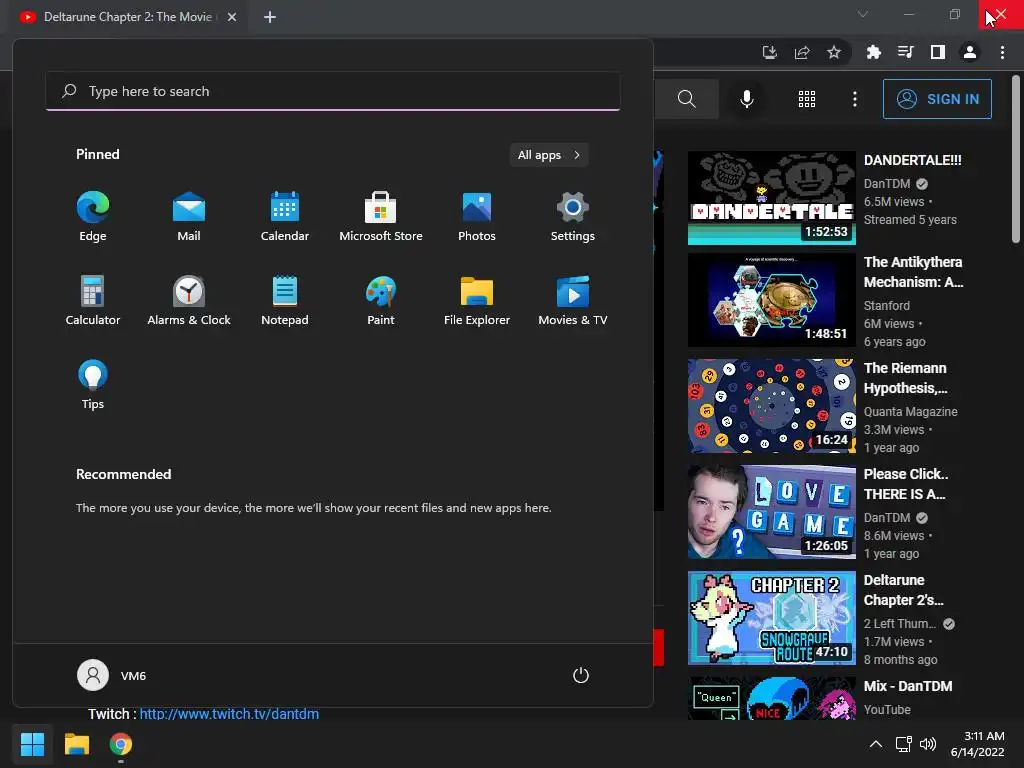1024x768 pixels.
Task: Open Chrome media controls icon
Action: coord(906,52)
